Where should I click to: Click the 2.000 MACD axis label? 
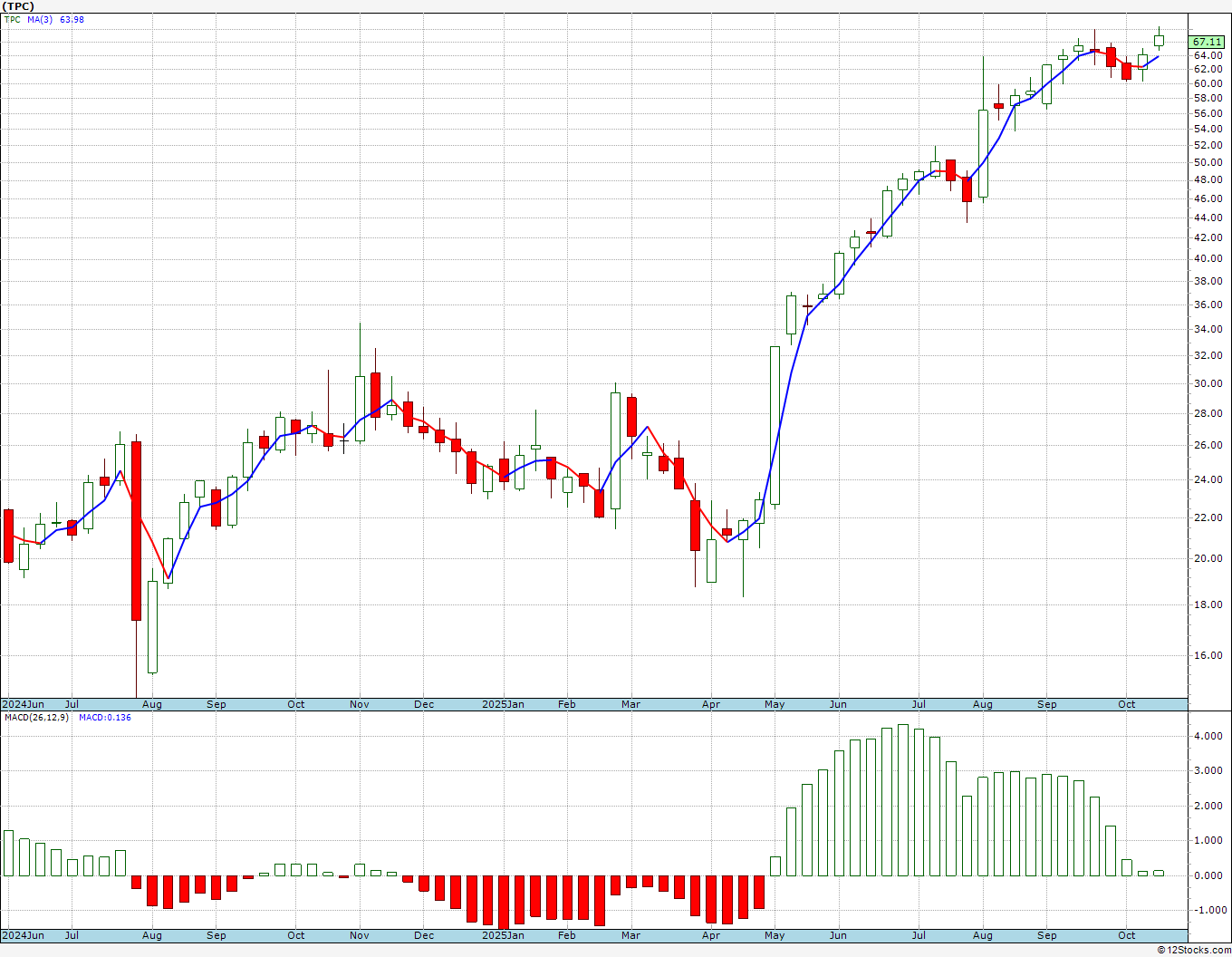click(x=1209, y=806)
